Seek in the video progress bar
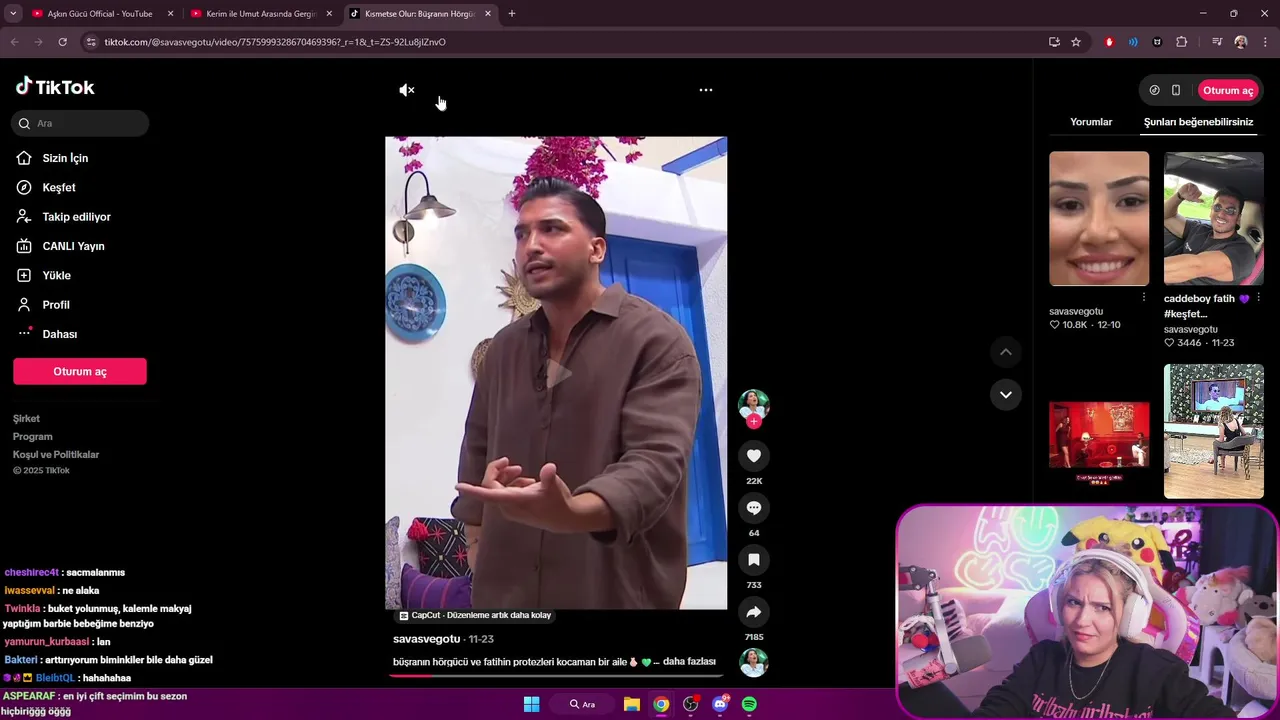Viewport: 1280px width, 720px height. [556, 675]
